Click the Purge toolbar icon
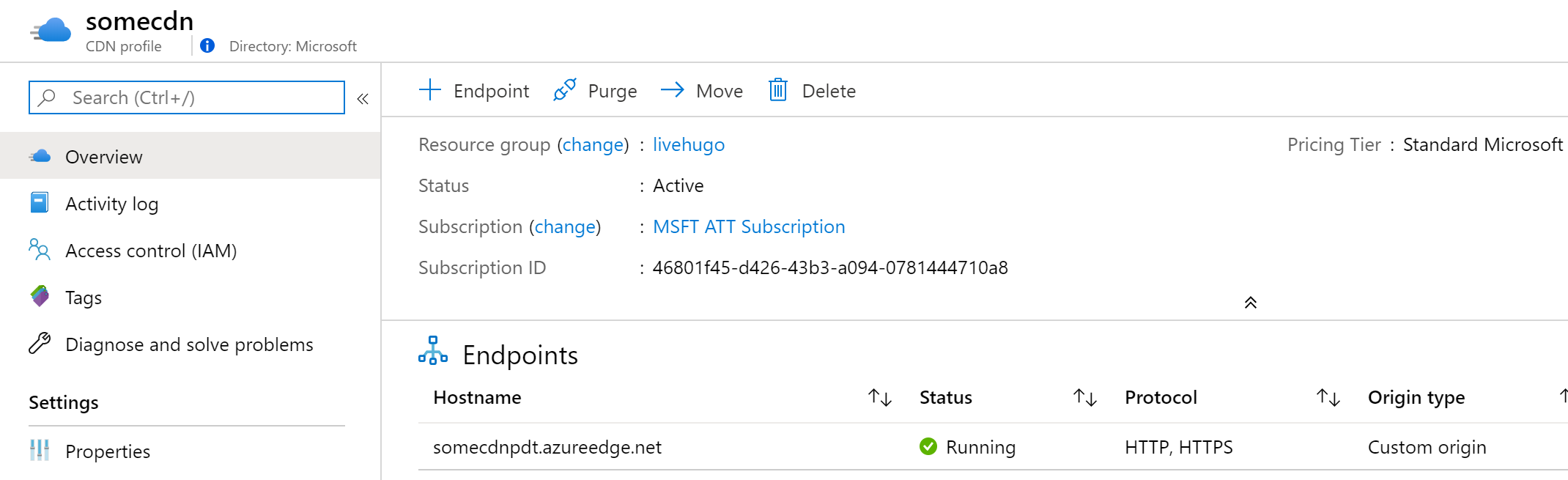The width and height of the screenshot is (1568, 480). (565, 90)
